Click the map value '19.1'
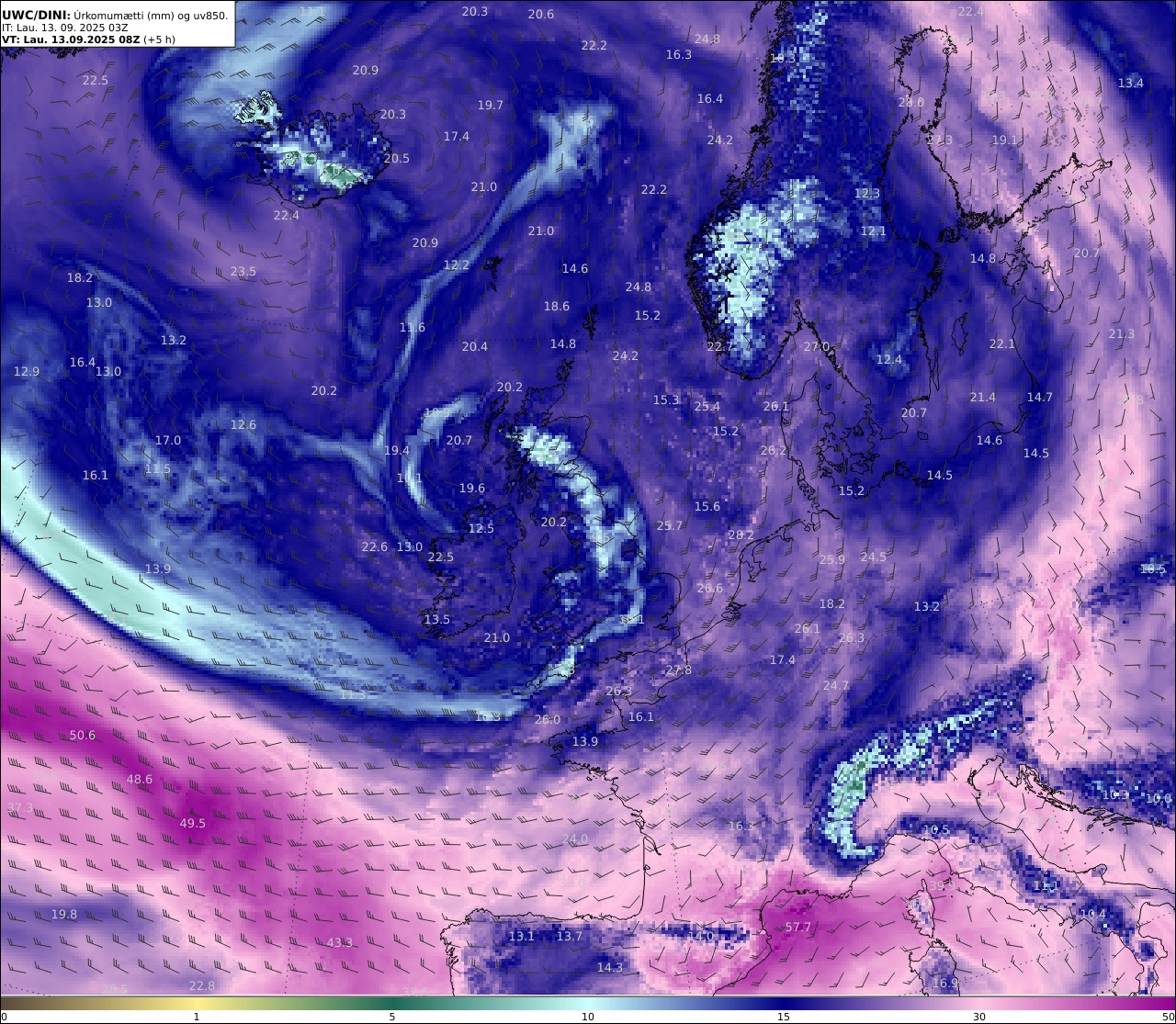The width and height of the screenshot is (1176, 1024). click(x=1005, y=141)
